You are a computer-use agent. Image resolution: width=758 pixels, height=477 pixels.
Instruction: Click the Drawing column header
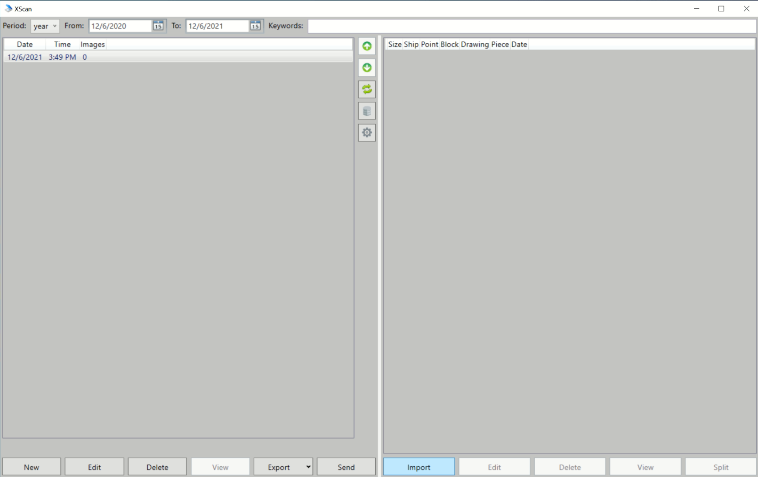tap(475, 44)
